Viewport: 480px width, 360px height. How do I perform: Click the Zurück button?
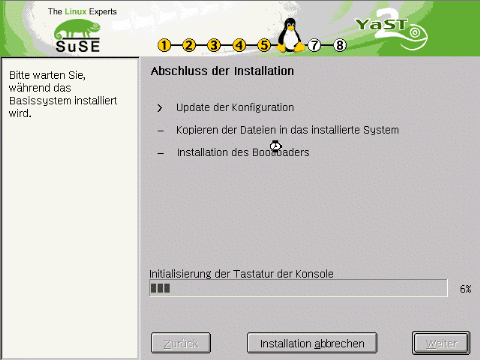tap(181, 343)
